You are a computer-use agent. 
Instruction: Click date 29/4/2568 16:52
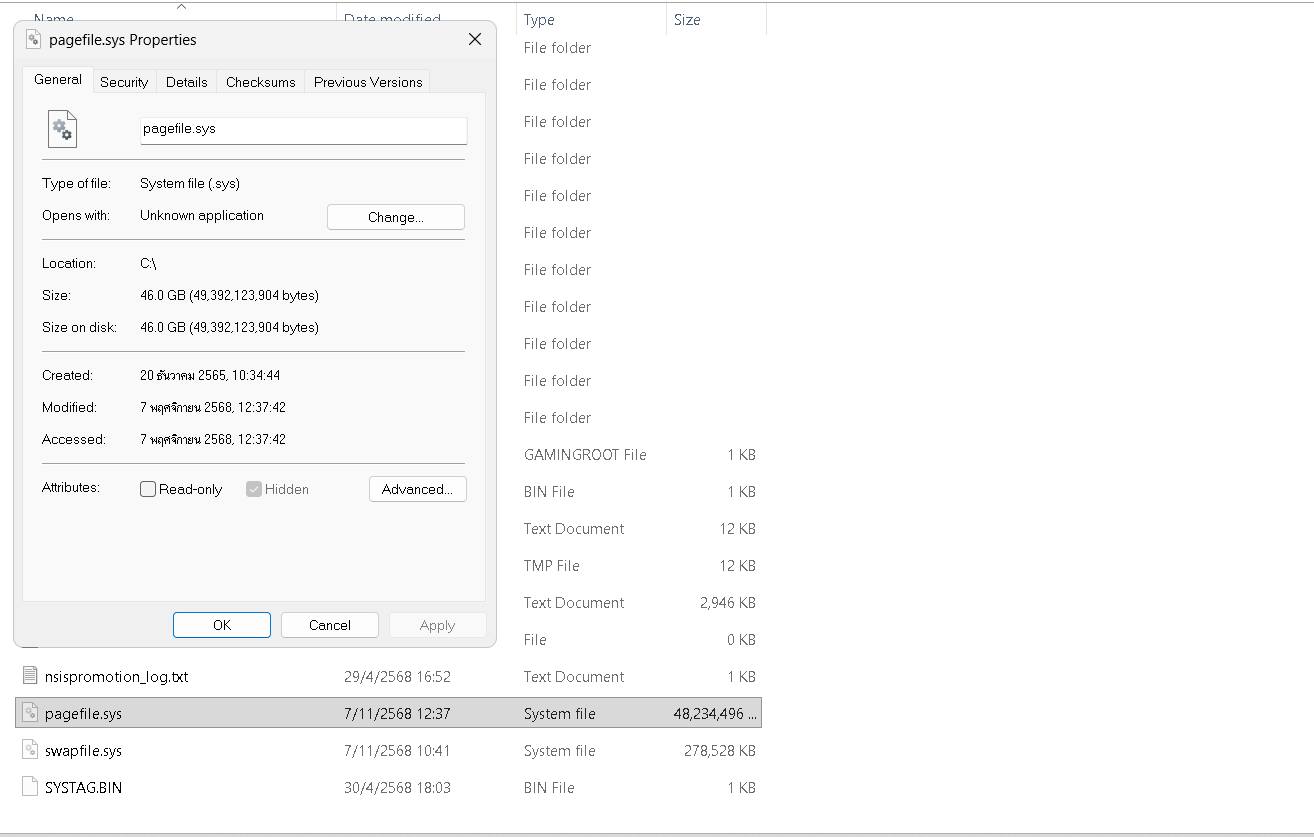[397, 676]
